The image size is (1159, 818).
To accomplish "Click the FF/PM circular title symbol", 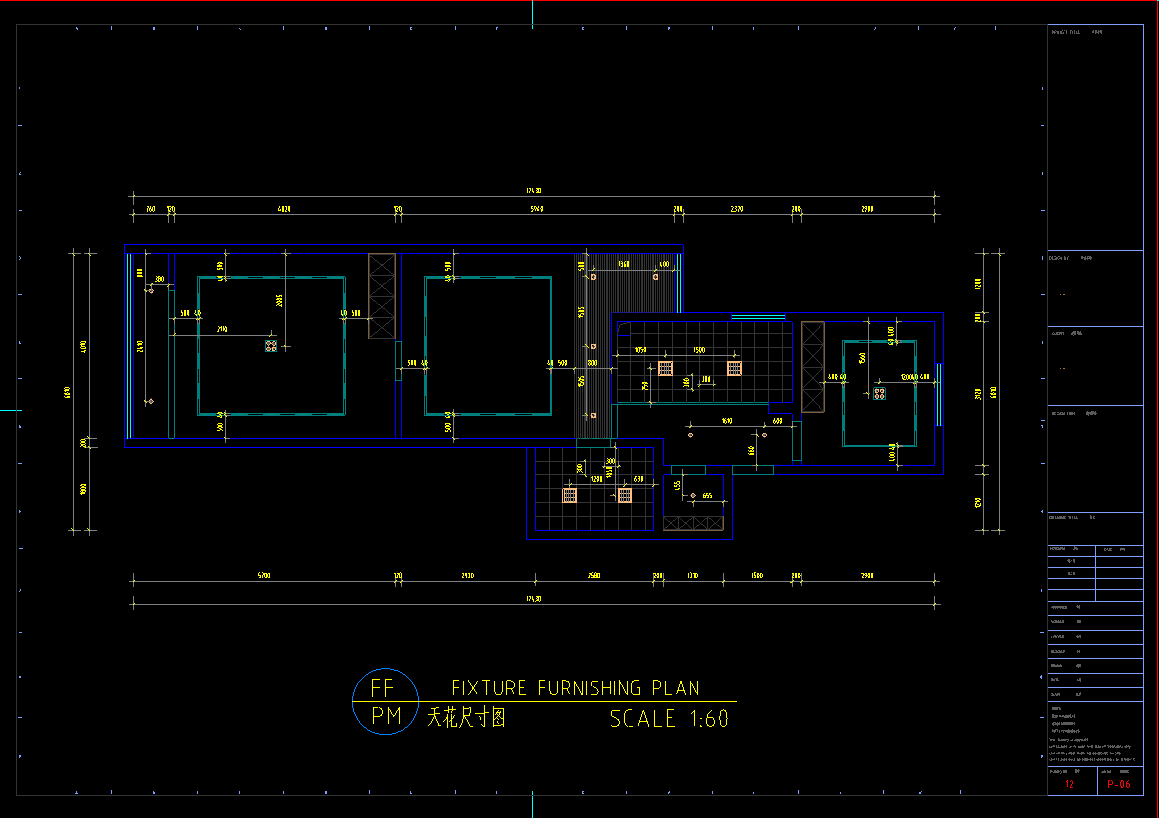I will pyautogui.click(x=385, y=702).
